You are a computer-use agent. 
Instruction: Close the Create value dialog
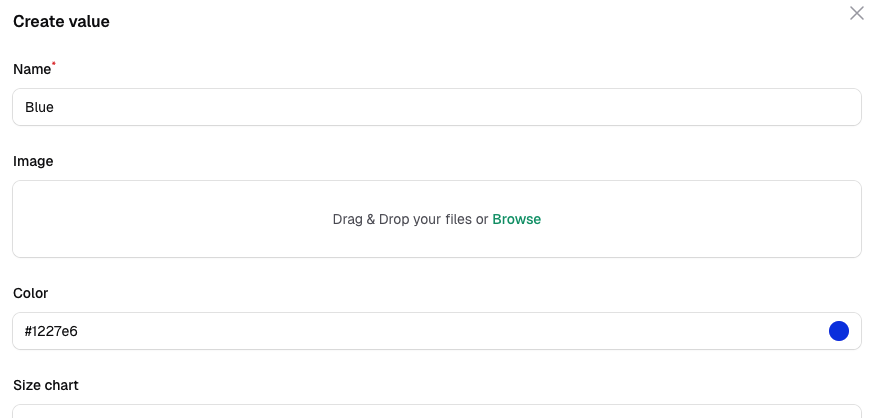tap(856, 13)
